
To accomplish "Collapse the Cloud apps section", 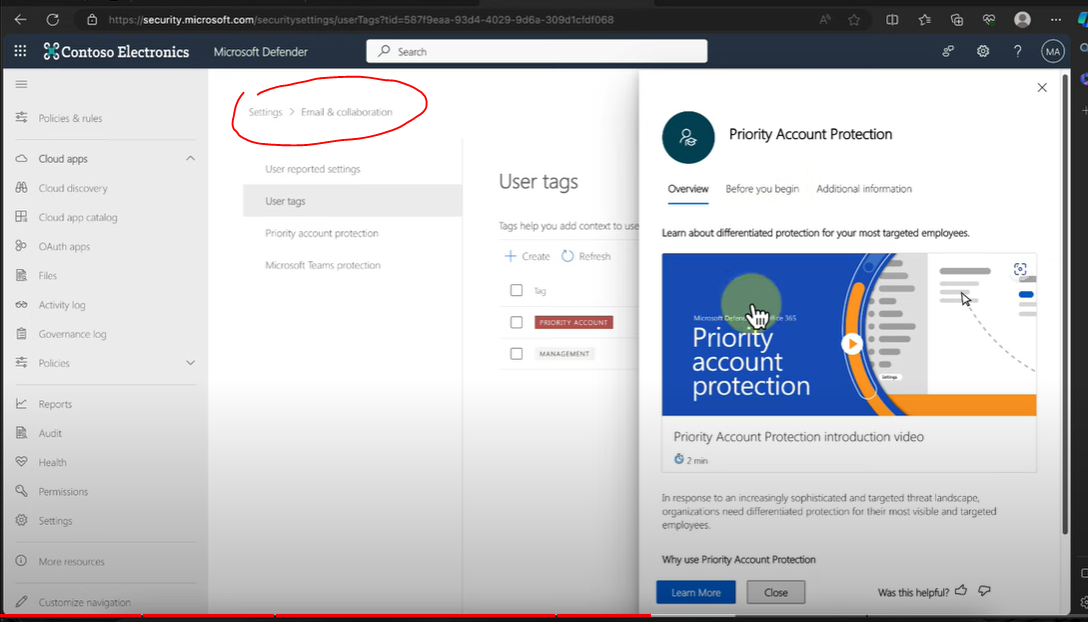I will point(190,158).
